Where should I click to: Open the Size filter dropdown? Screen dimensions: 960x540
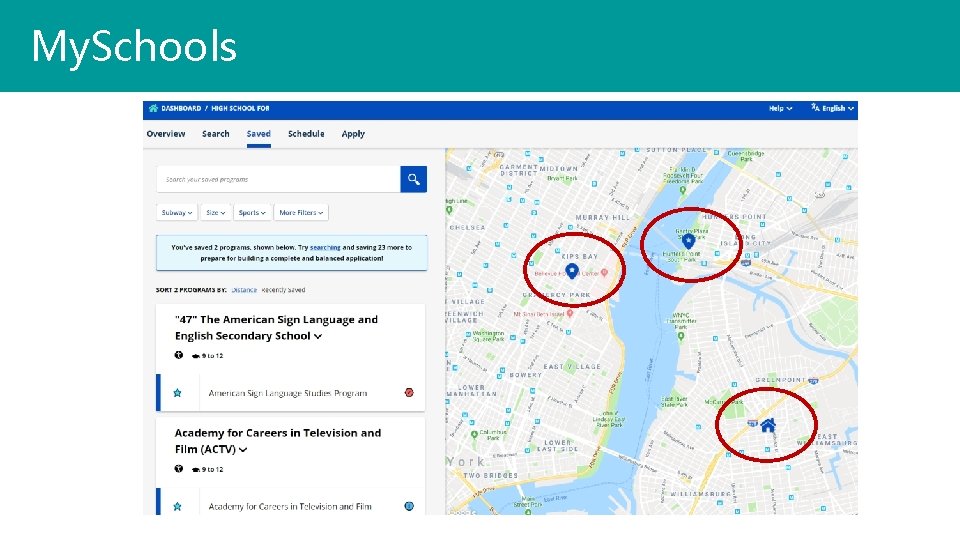216,212
